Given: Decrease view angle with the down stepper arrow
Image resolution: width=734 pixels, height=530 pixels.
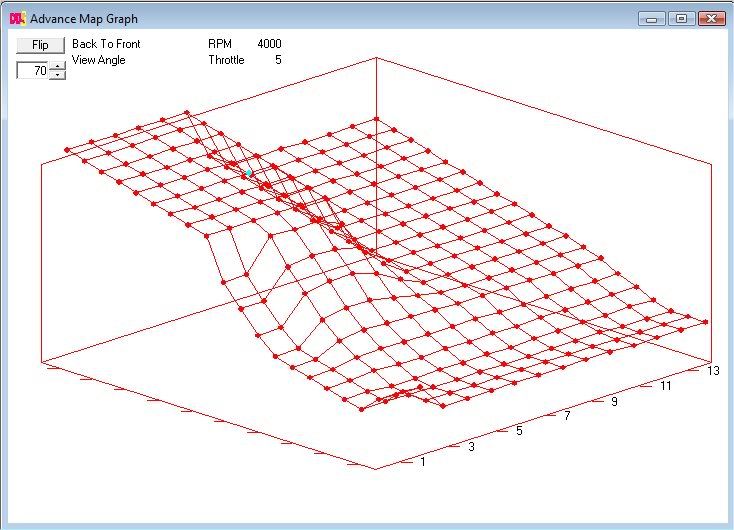Looking at the screenshot, I should point(58,75).
